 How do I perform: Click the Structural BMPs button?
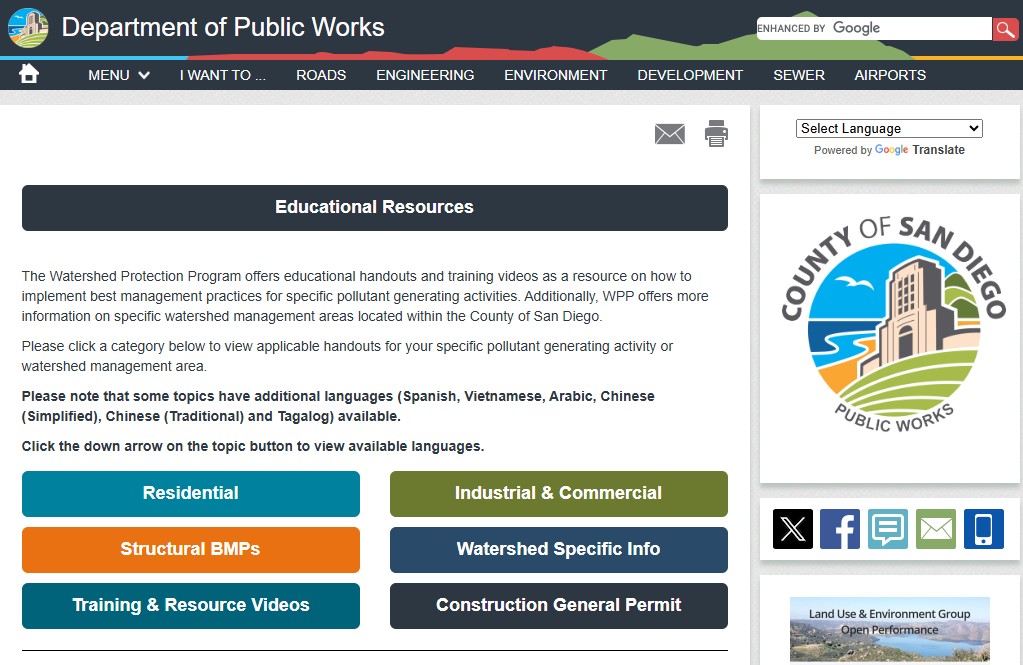(x=191, y=549)
